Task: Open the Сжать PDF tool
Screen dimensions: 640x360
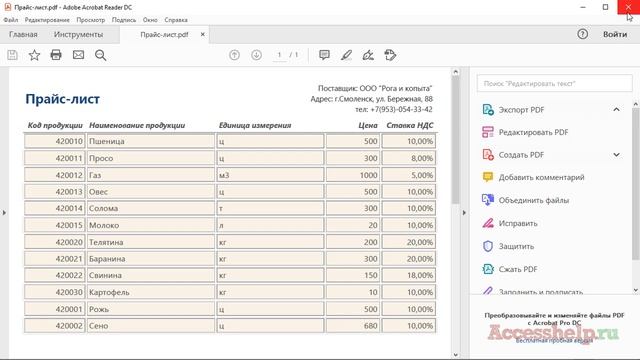Action: click(510, 269)
